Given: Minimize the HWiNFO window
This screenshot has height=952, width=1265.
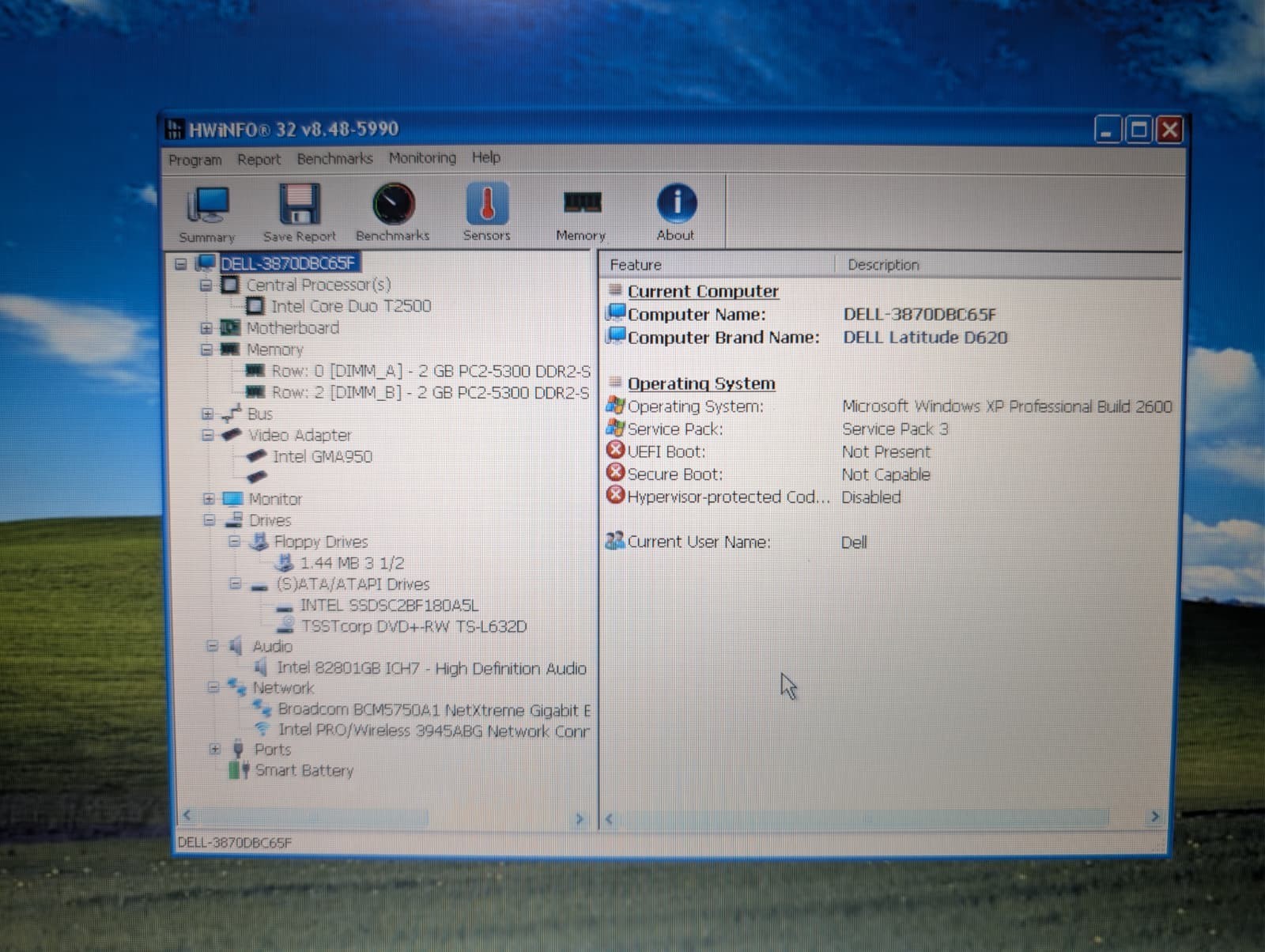Looking at the screenshot, I should tap(1108, 130).
